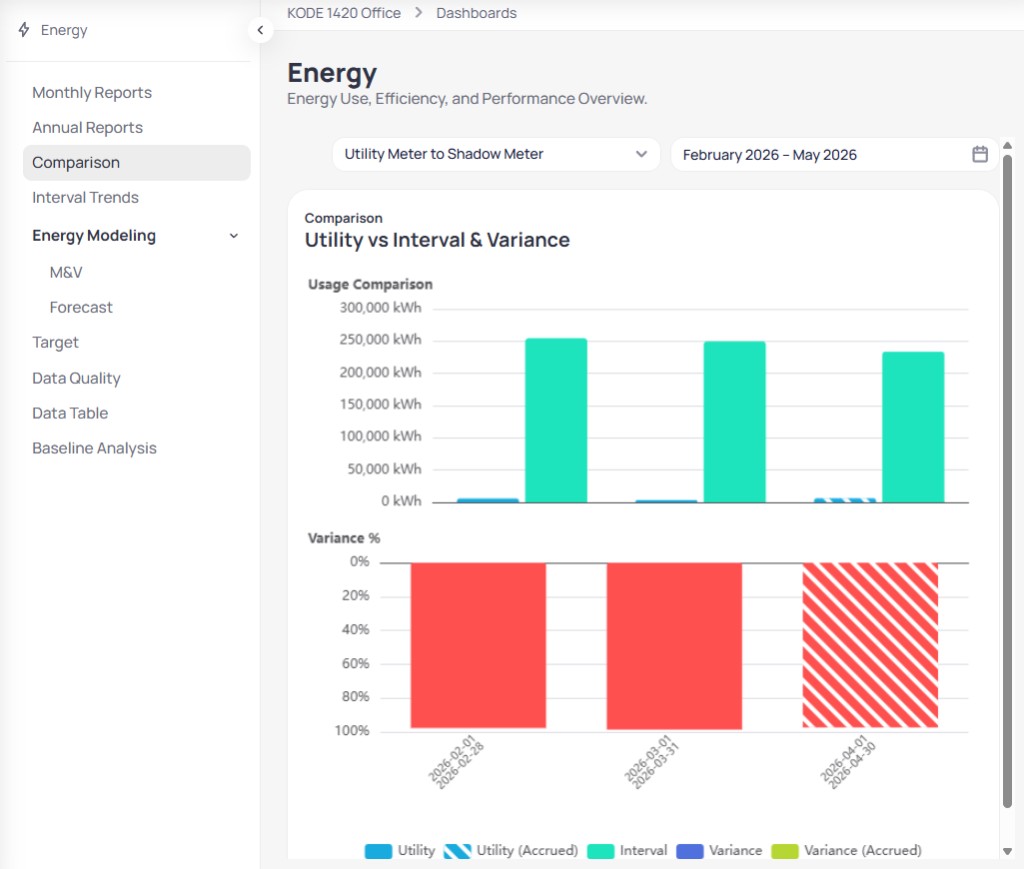Open Monthly Reports in the sidebar

tap(92, 93)
